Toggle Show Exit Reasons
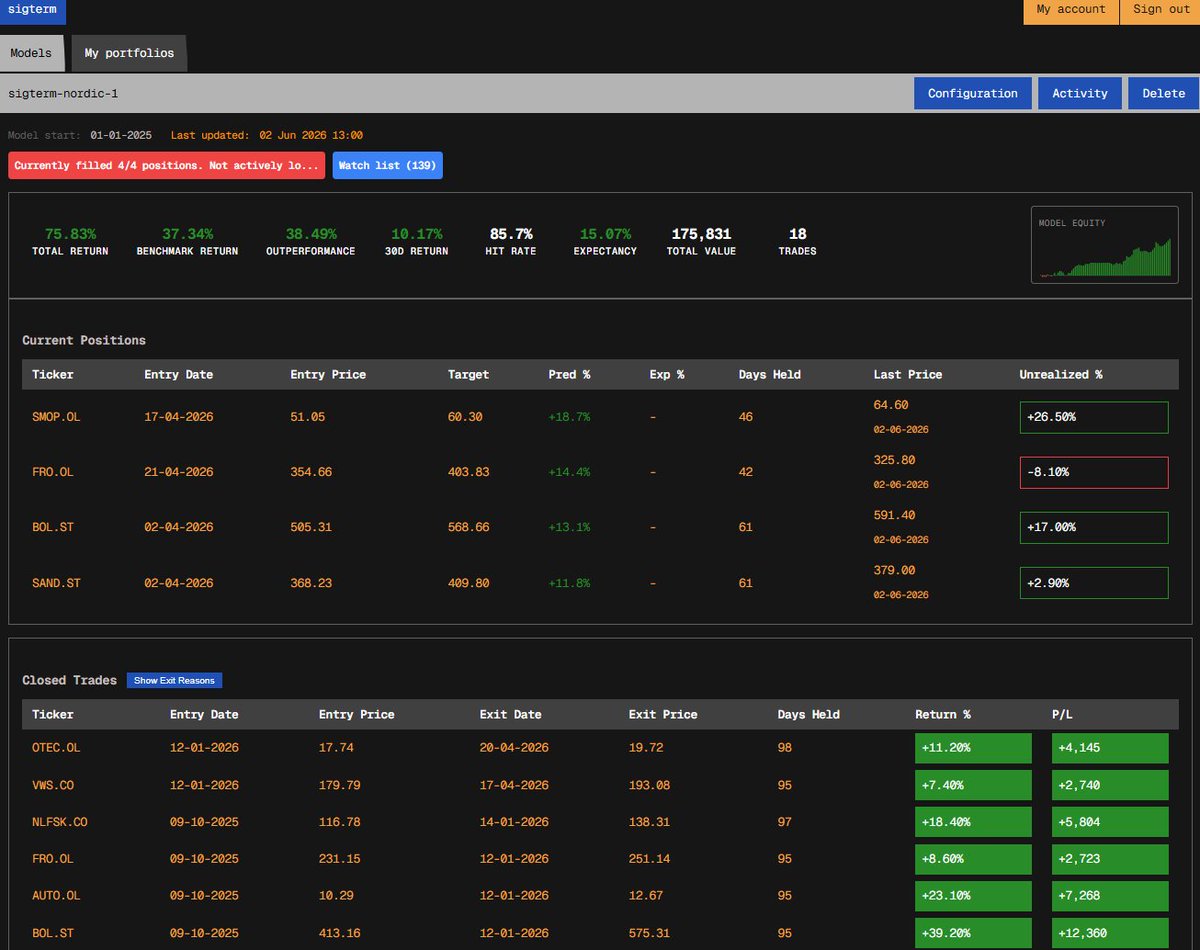The width and height of the screenshot is (1200, 950). (x=174, y=680)
